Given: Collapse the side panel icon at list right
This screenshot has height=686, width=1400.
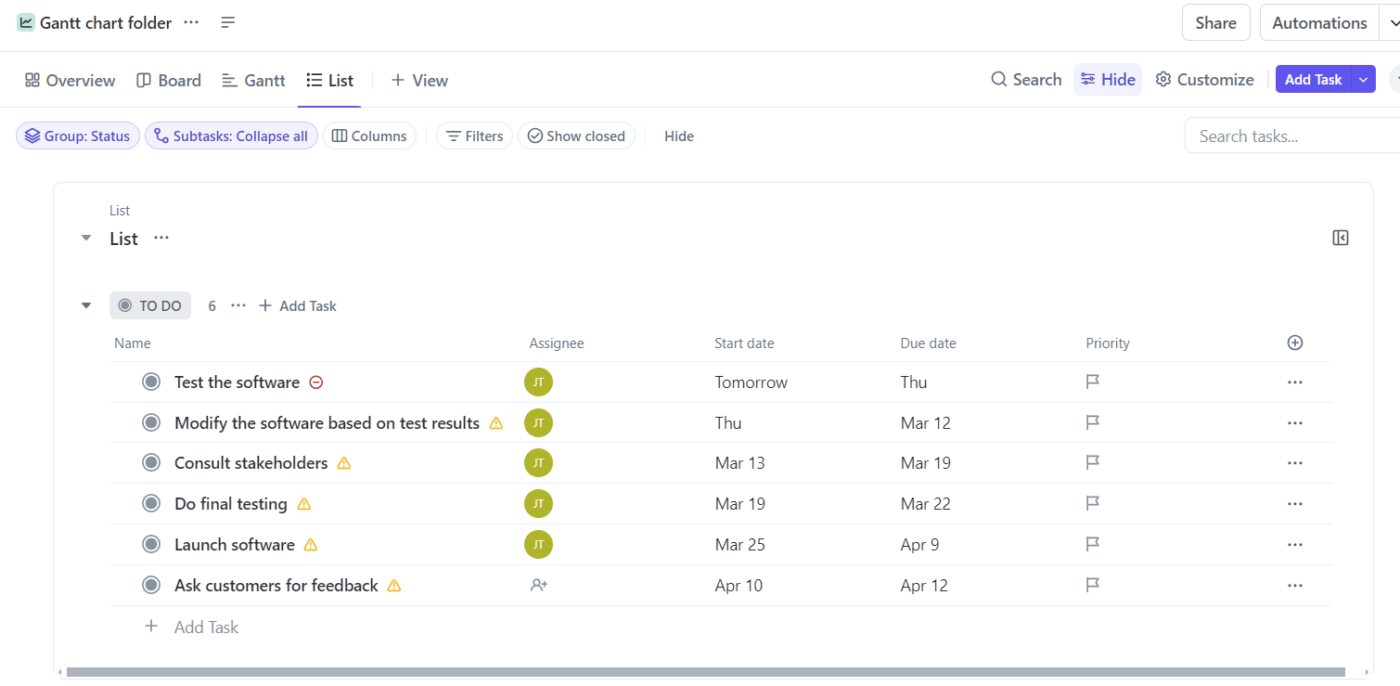Looking at the screenshot, I should 1341,238.
